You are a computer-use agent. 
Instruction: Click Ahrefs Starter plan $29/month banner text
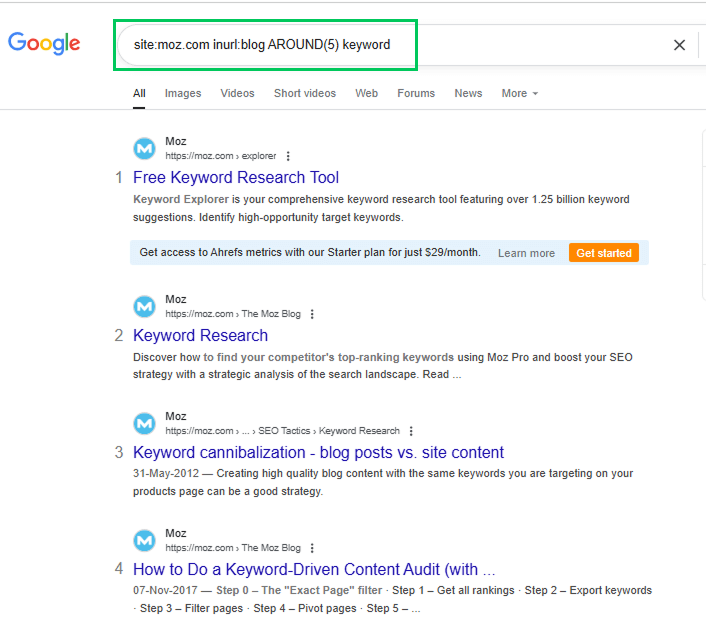310,253
